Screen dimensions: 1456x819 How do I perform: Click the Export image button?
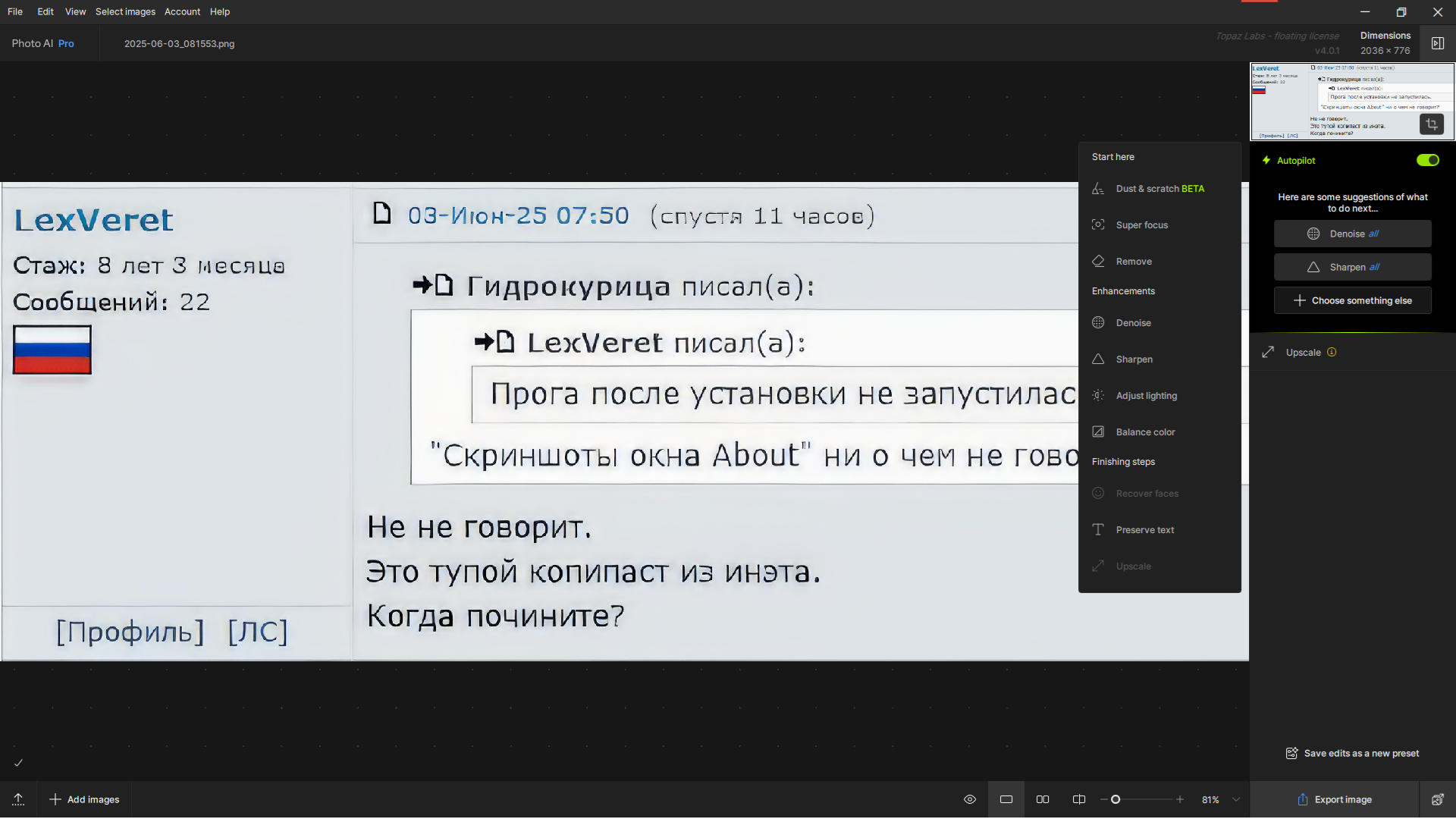[1335, 799]
